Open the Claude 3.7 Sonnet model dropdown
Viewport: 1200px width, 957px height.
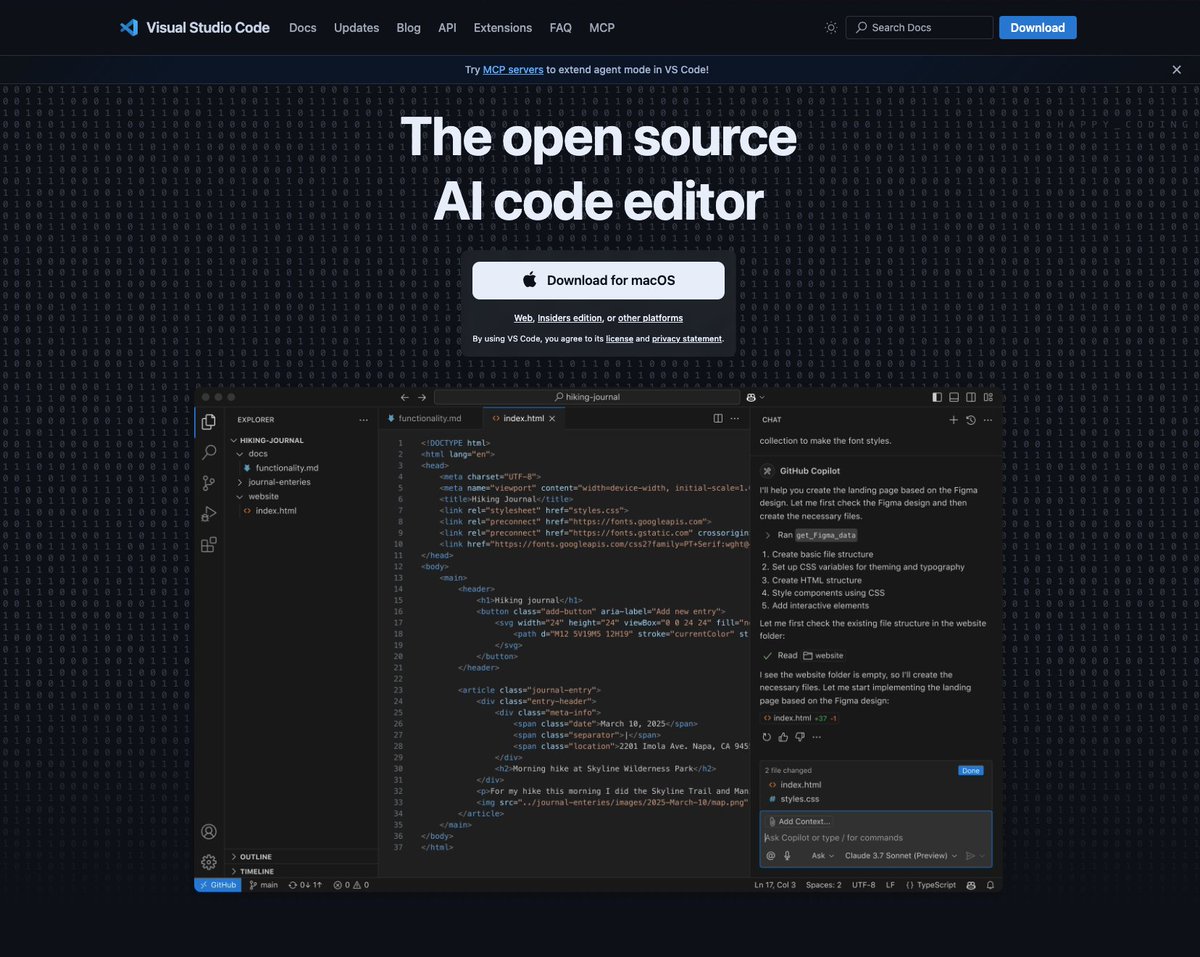901,855
